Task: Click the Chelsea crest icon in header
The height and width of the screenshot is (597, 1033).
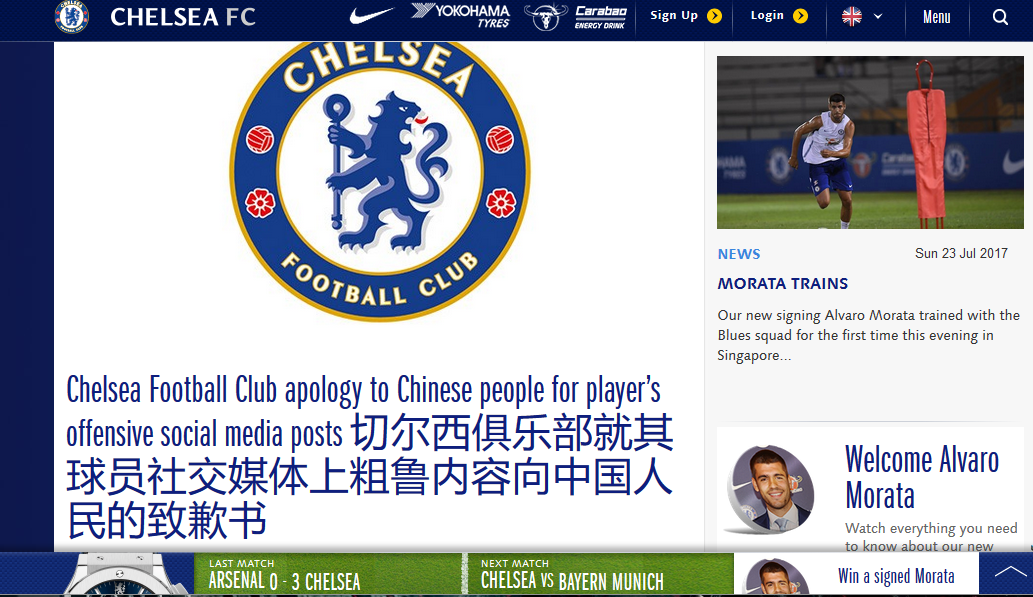Action: [x=72, y=16]
